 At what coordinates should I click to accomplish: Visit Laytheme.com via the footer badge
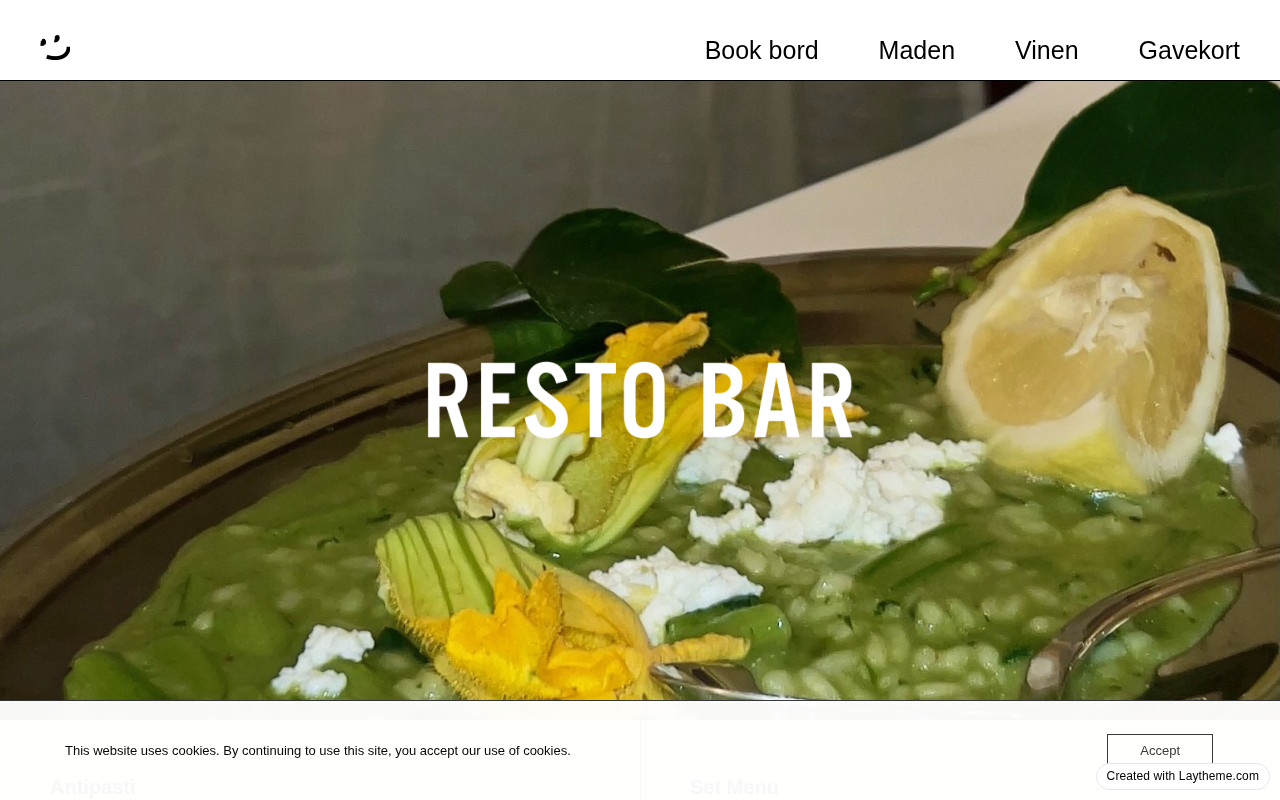pos(1183,776)
